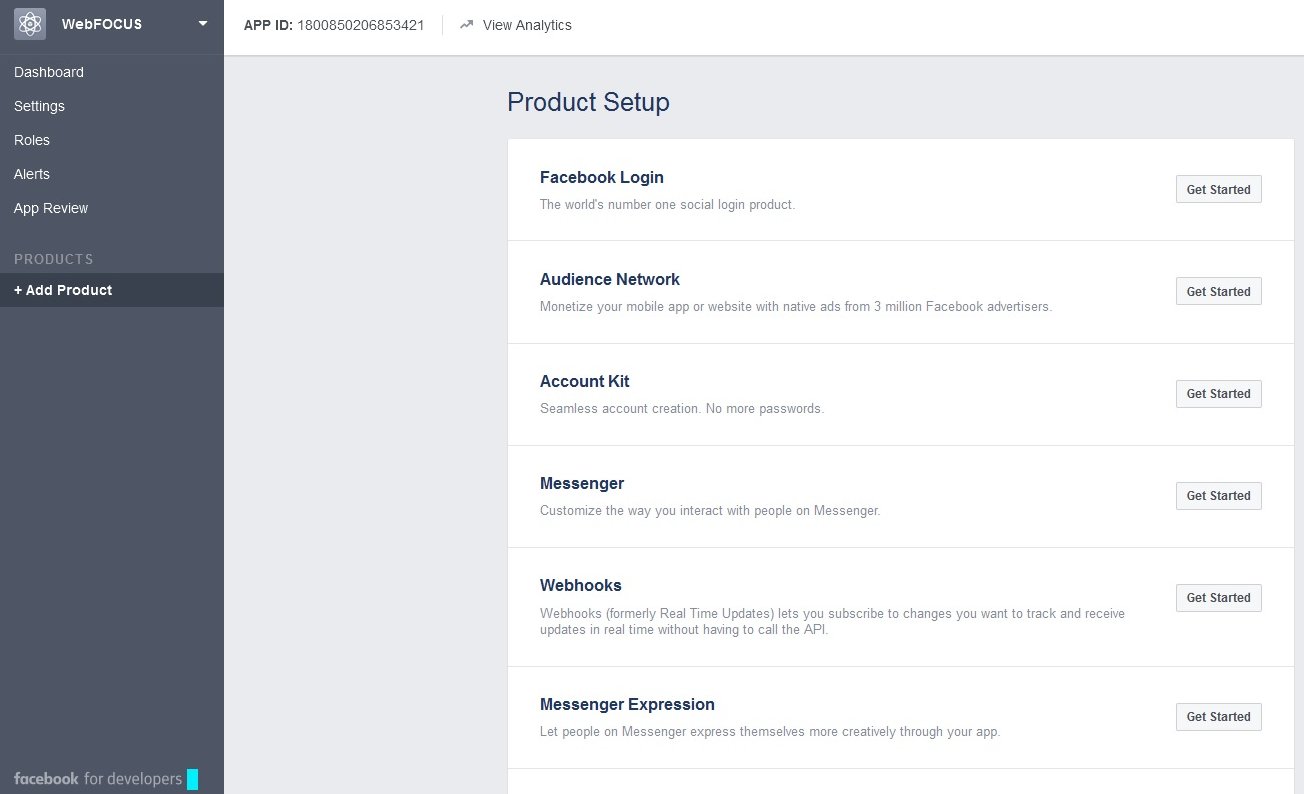Viewport: 1304px width, 794px height.
Task: Open App Review in the sidebar
Action: (x=51, y=208)
